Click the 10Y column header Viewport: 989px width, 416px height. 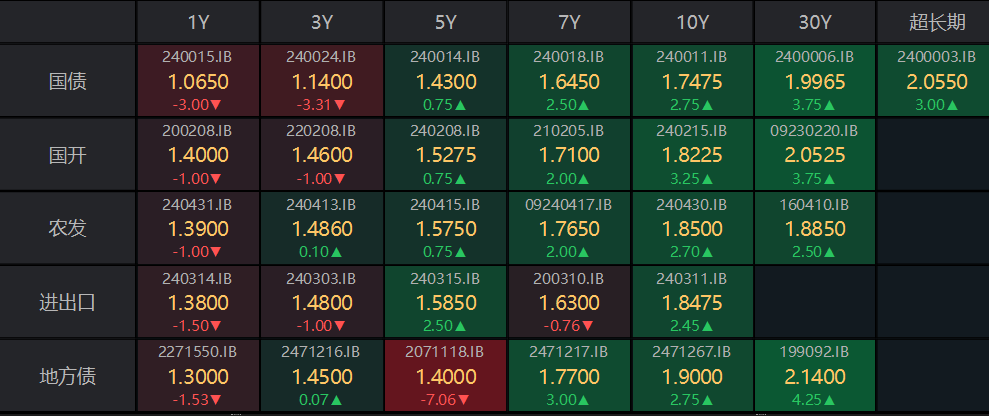[693, 22]
